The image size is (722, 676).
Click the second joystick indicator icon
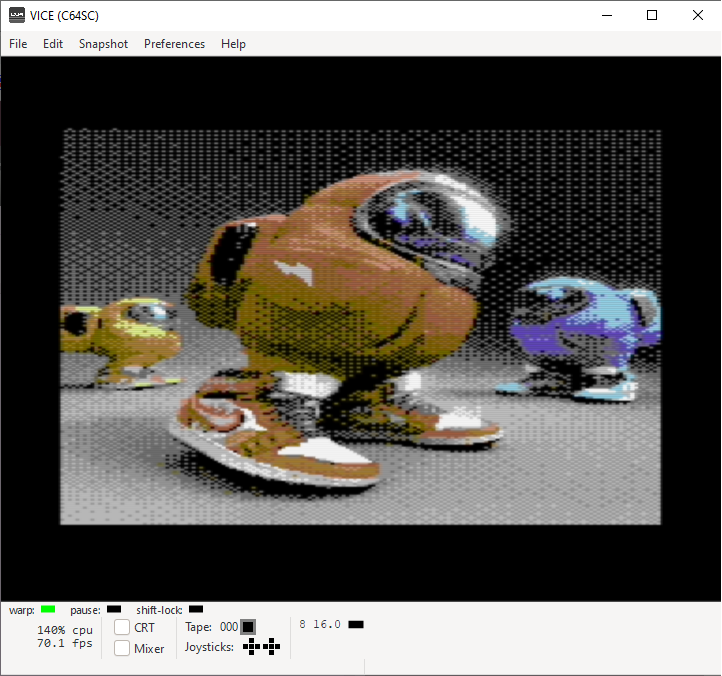coord(272,647)
